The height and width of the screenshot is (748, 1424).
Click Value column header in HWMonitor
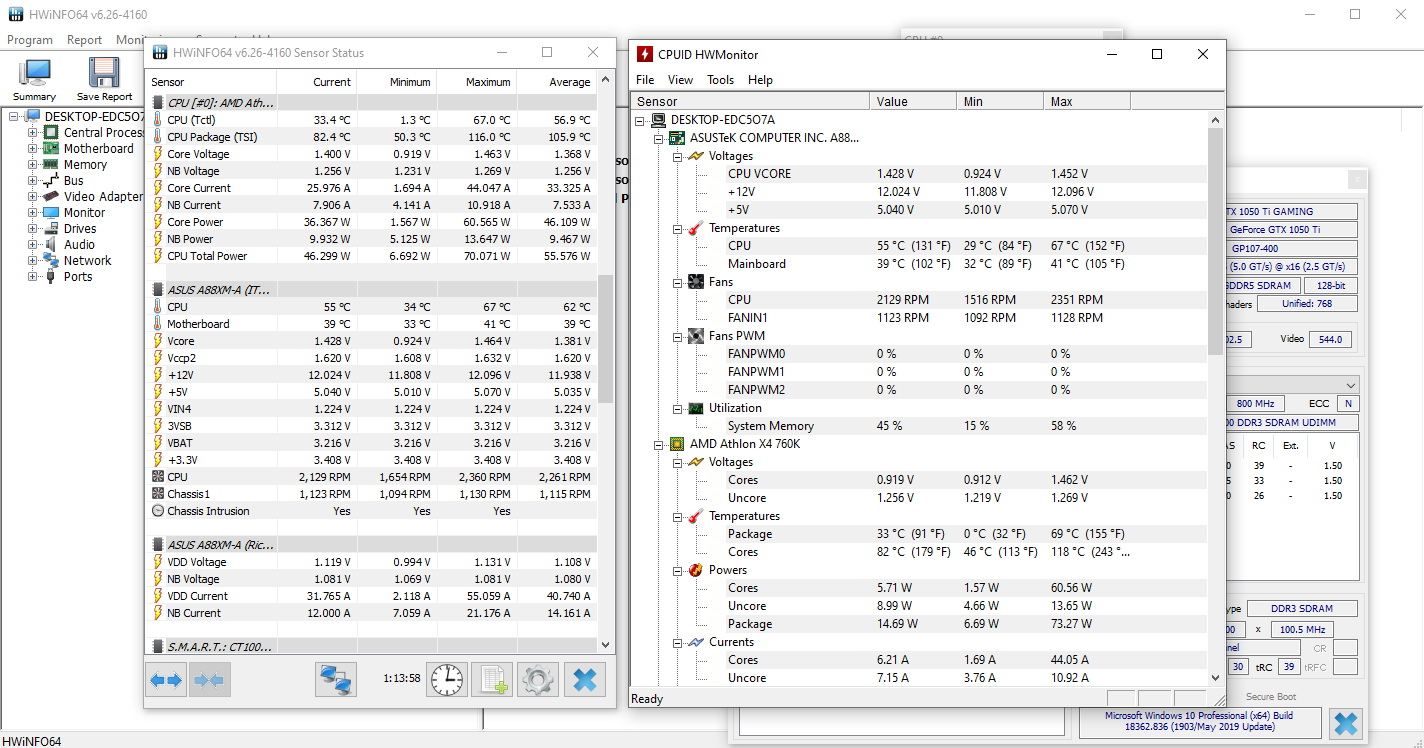[913, 101]
